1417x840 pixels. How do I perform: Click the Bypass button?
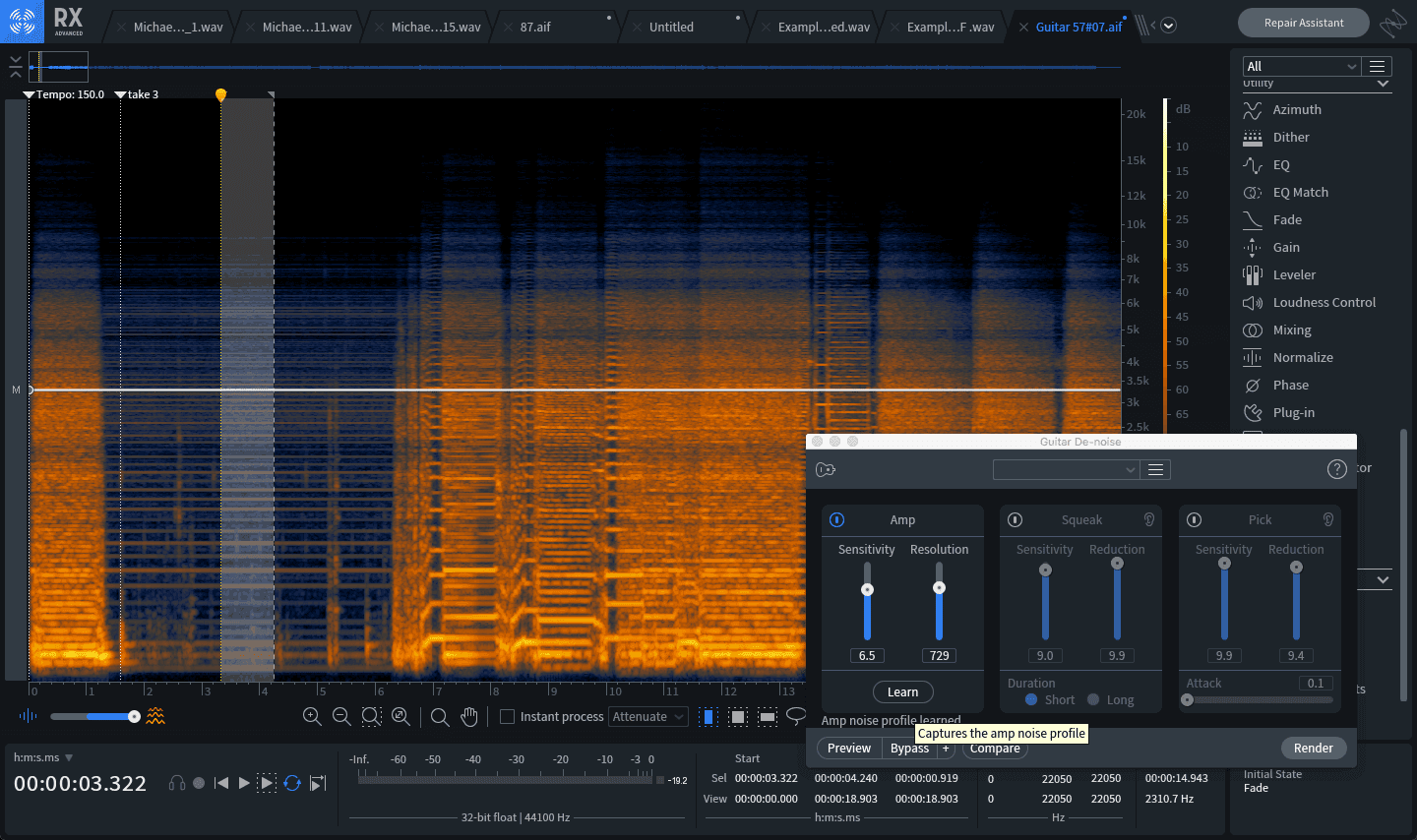click(909, 749)
